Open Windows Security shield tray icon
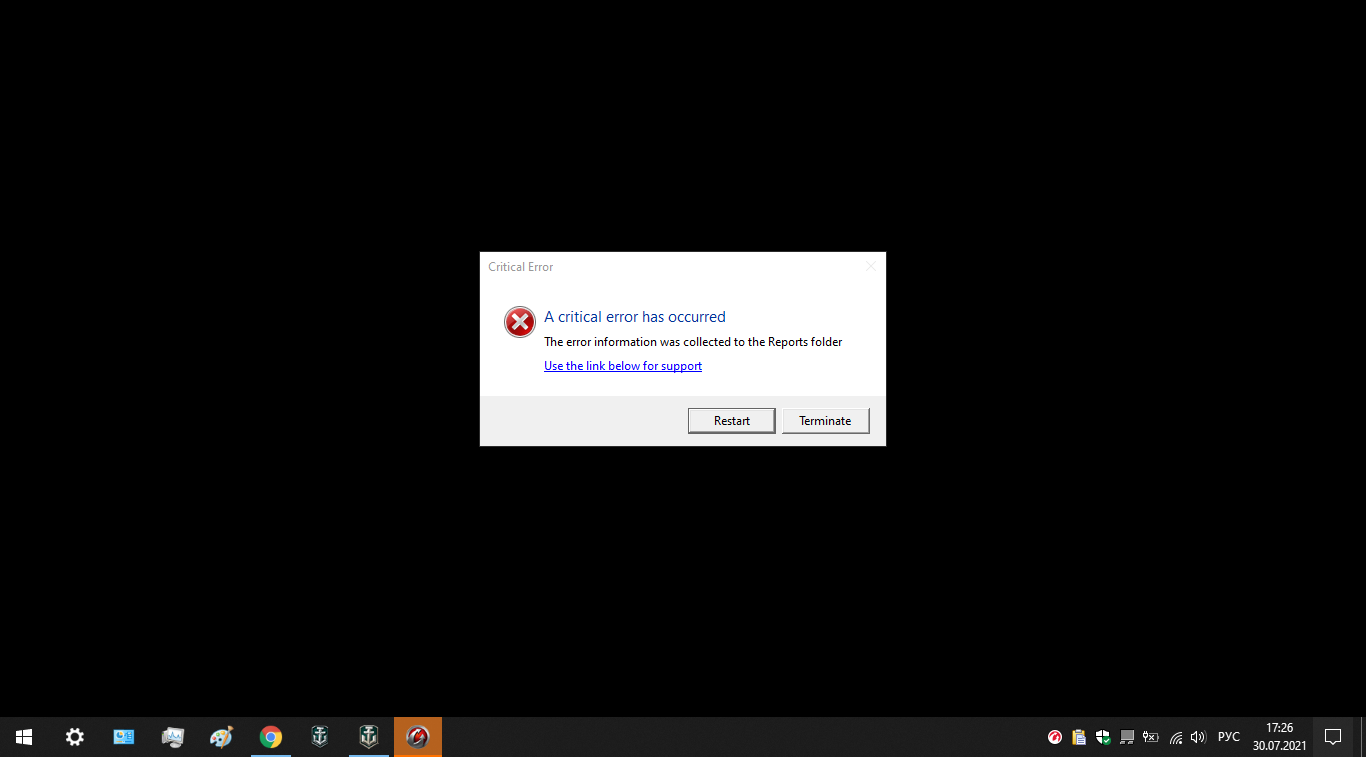Image resolution: width=1366 pixels, height=757 pixels. click(1103, 737)
